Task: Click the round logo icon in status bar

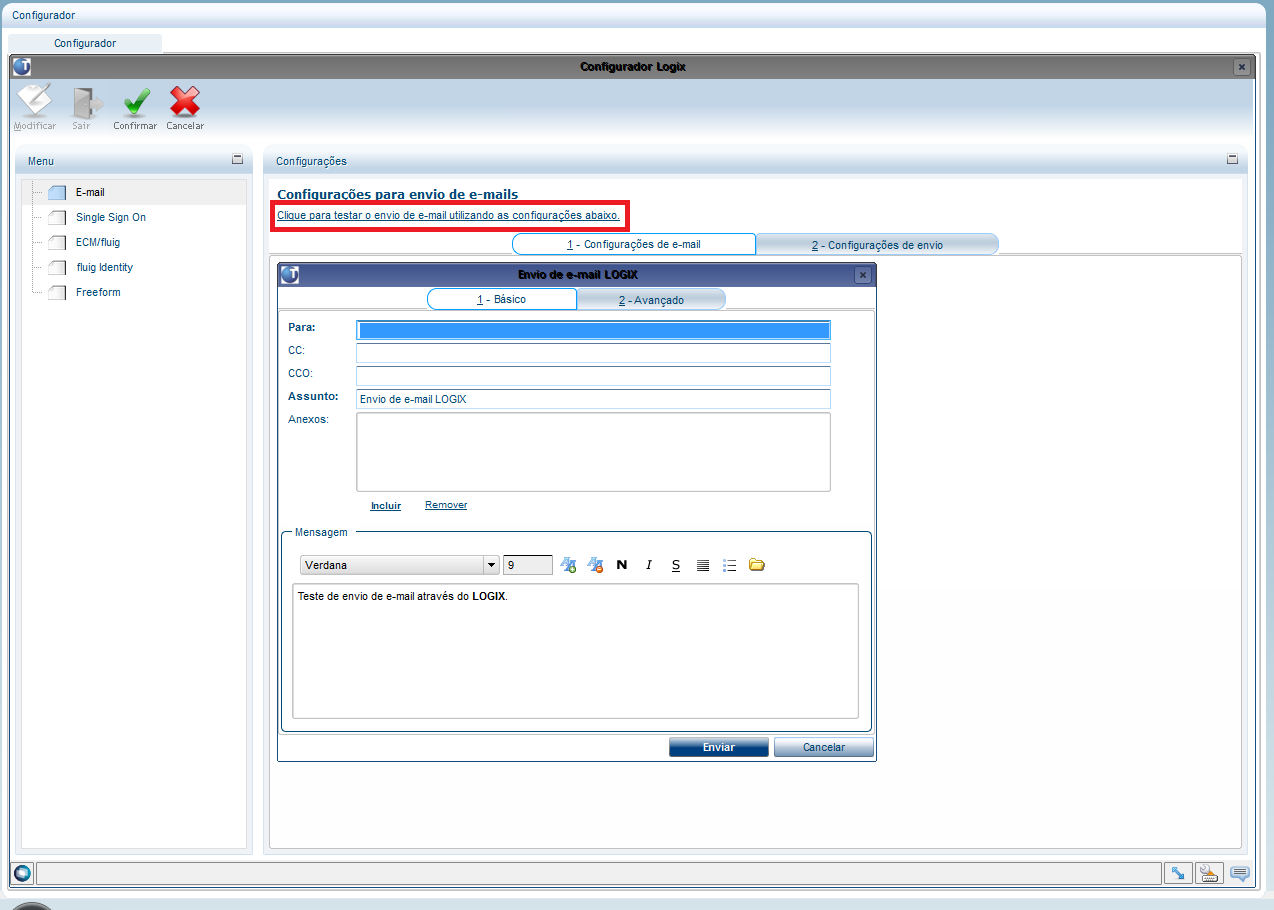Action: (x=22, y=873)
